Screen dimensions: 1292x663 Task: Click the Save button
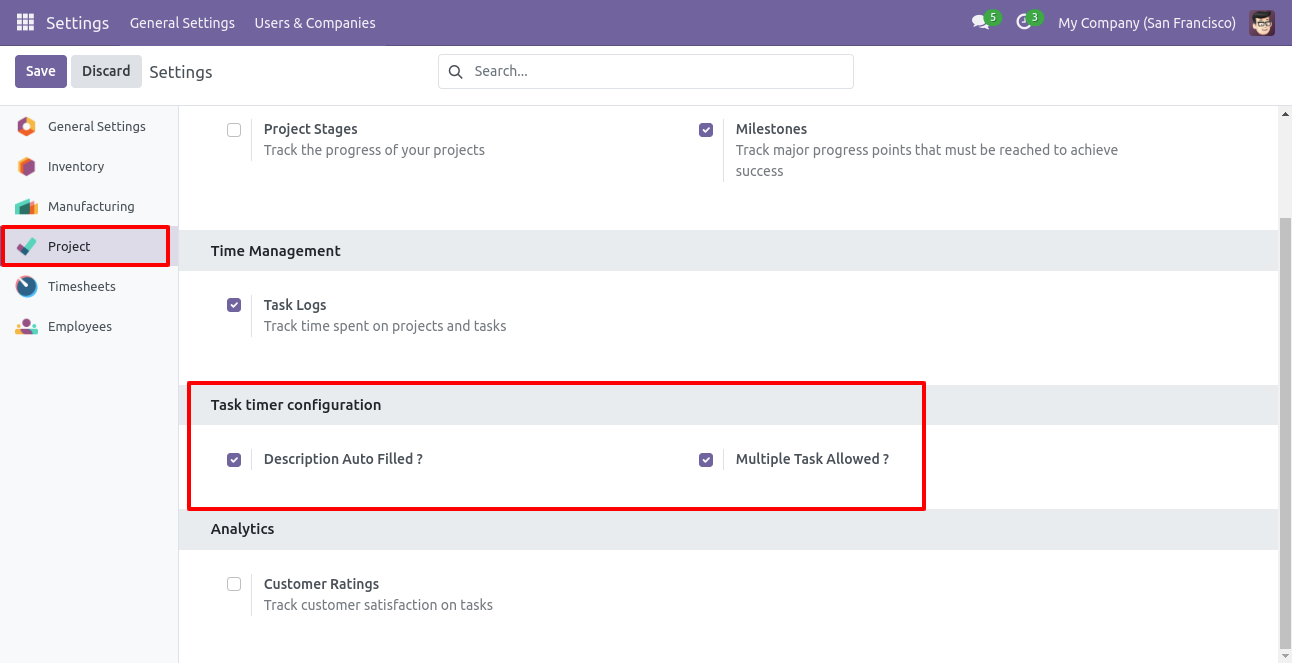point(41,72)
